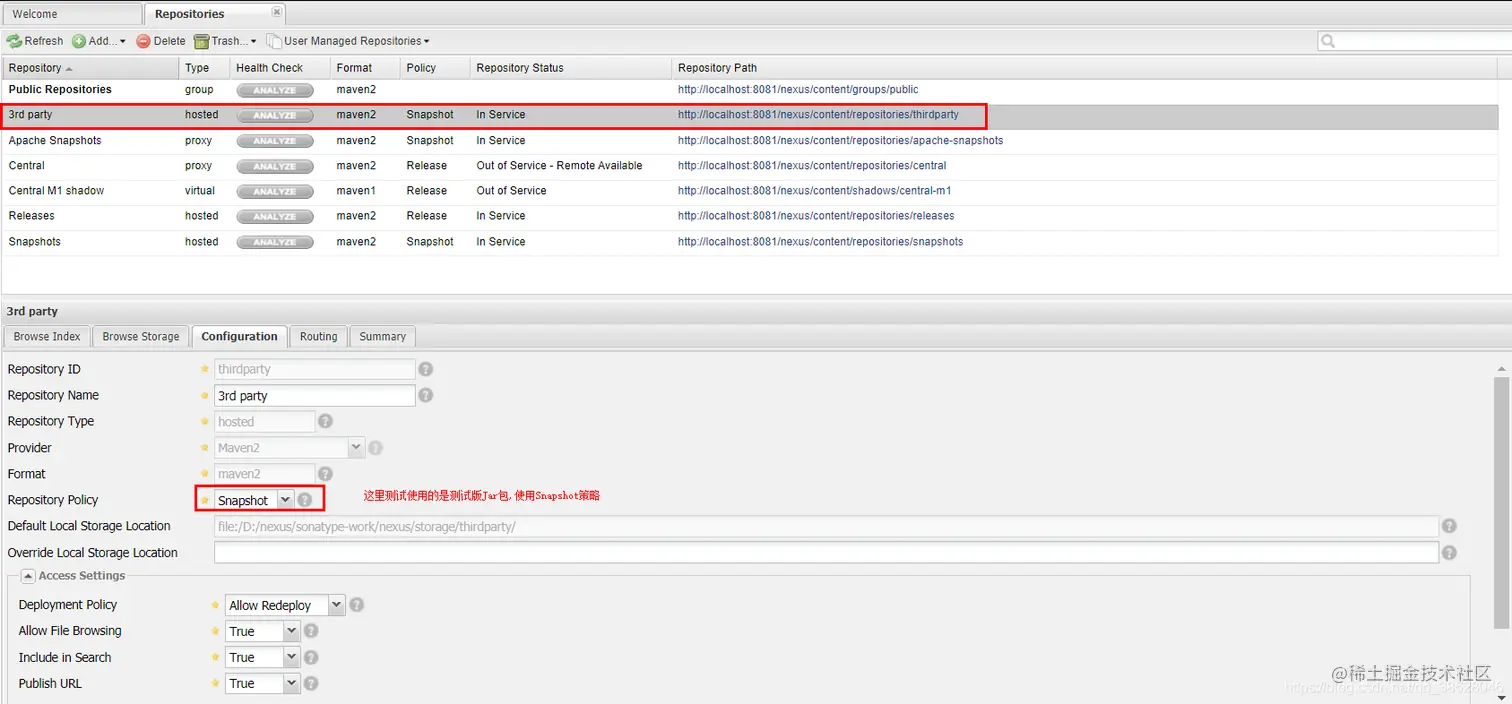Analyze Central M1 shadow health check
1512x704 pixels.
(274, 191)
